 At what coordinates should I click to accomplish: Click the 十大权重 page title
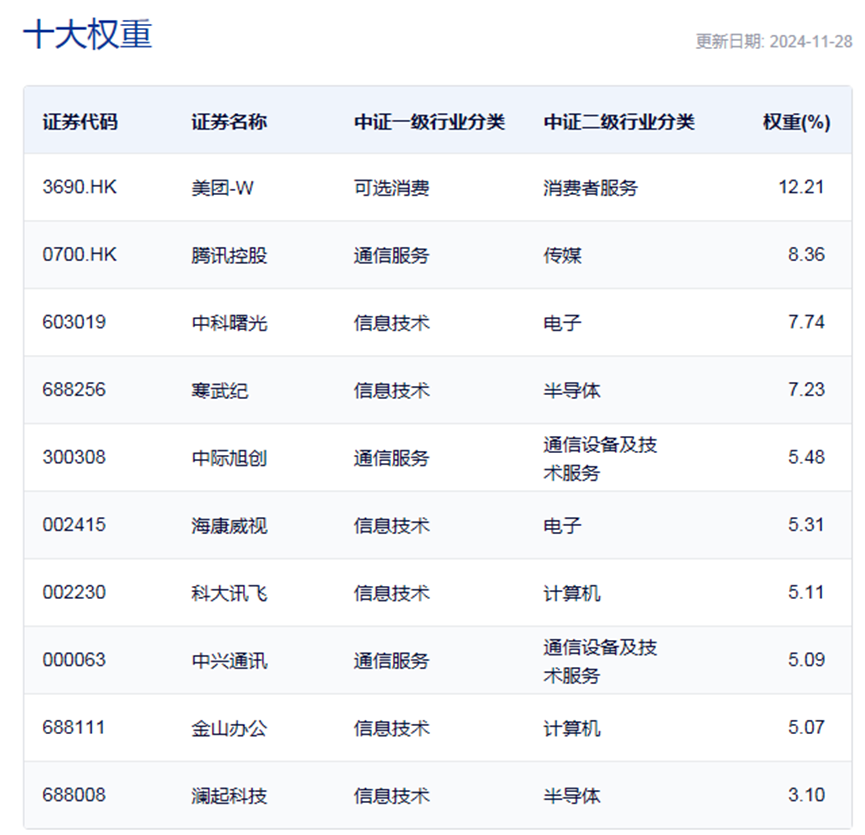pyautogui.click(x=88, y=34)
